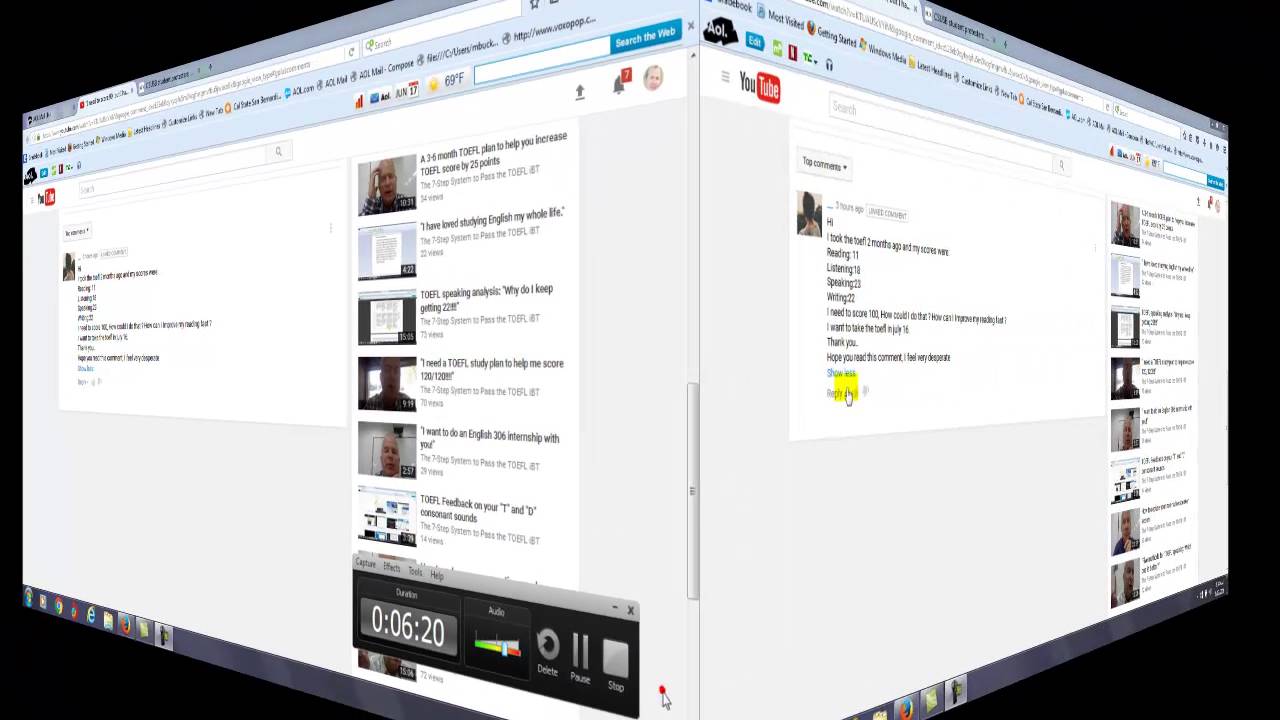
Task: Open the user account avatar, left window
Action: (x=653, y=78)
